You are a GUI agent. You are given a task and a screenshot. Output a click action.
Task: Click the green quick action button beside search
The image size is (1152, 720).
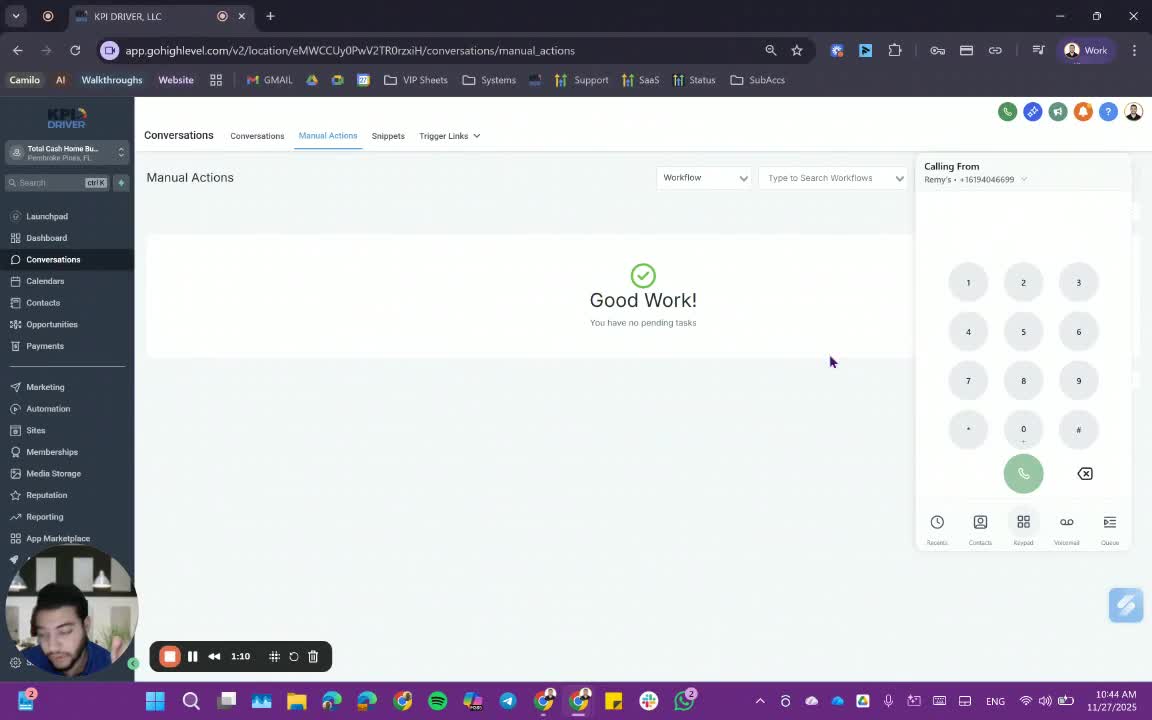[x=121, y=183]
